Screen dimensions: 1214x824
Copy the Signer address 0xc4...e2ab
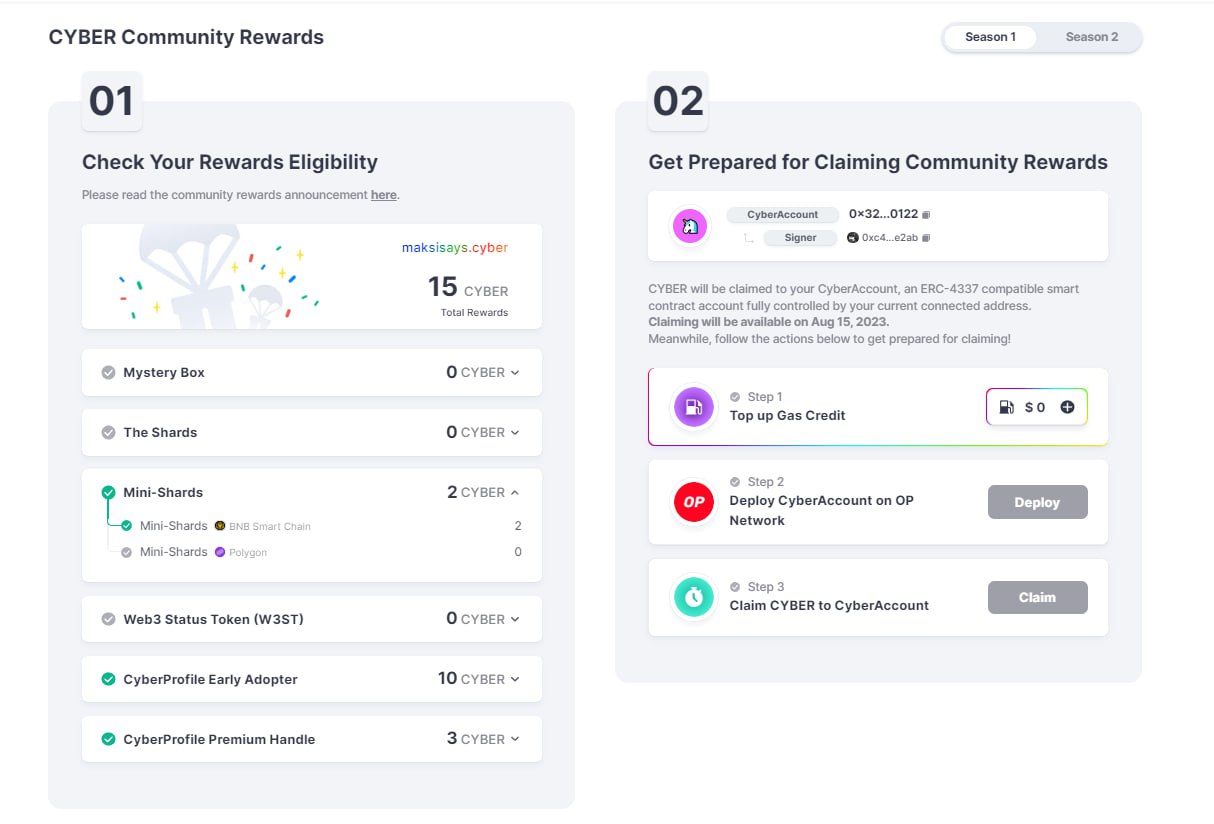[x=926, y=238]
